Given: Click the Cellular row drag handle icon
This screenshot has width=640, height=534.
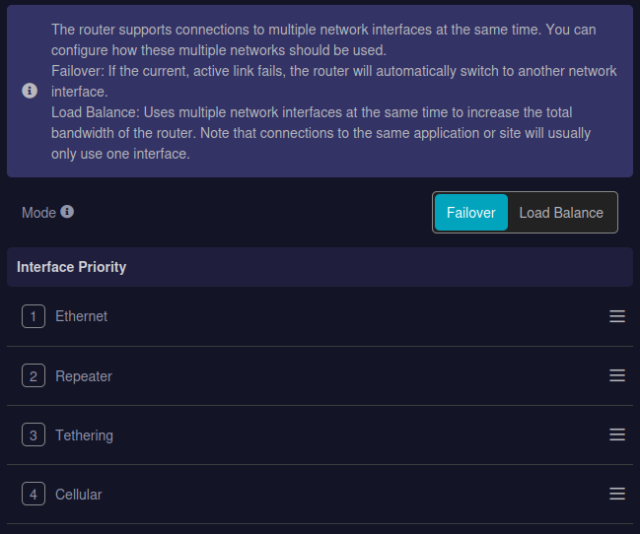Looking at the screenshot, I should (617, 494).
